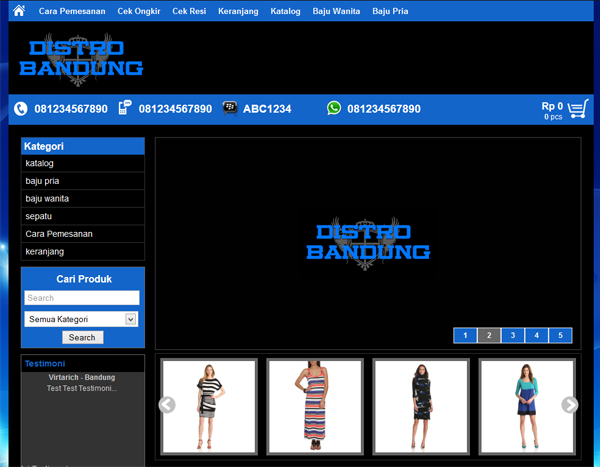The width and height of the screenshot is (600, 467).
Task: Switch to slide 3 in banner
Action: (x=513, y=335)
